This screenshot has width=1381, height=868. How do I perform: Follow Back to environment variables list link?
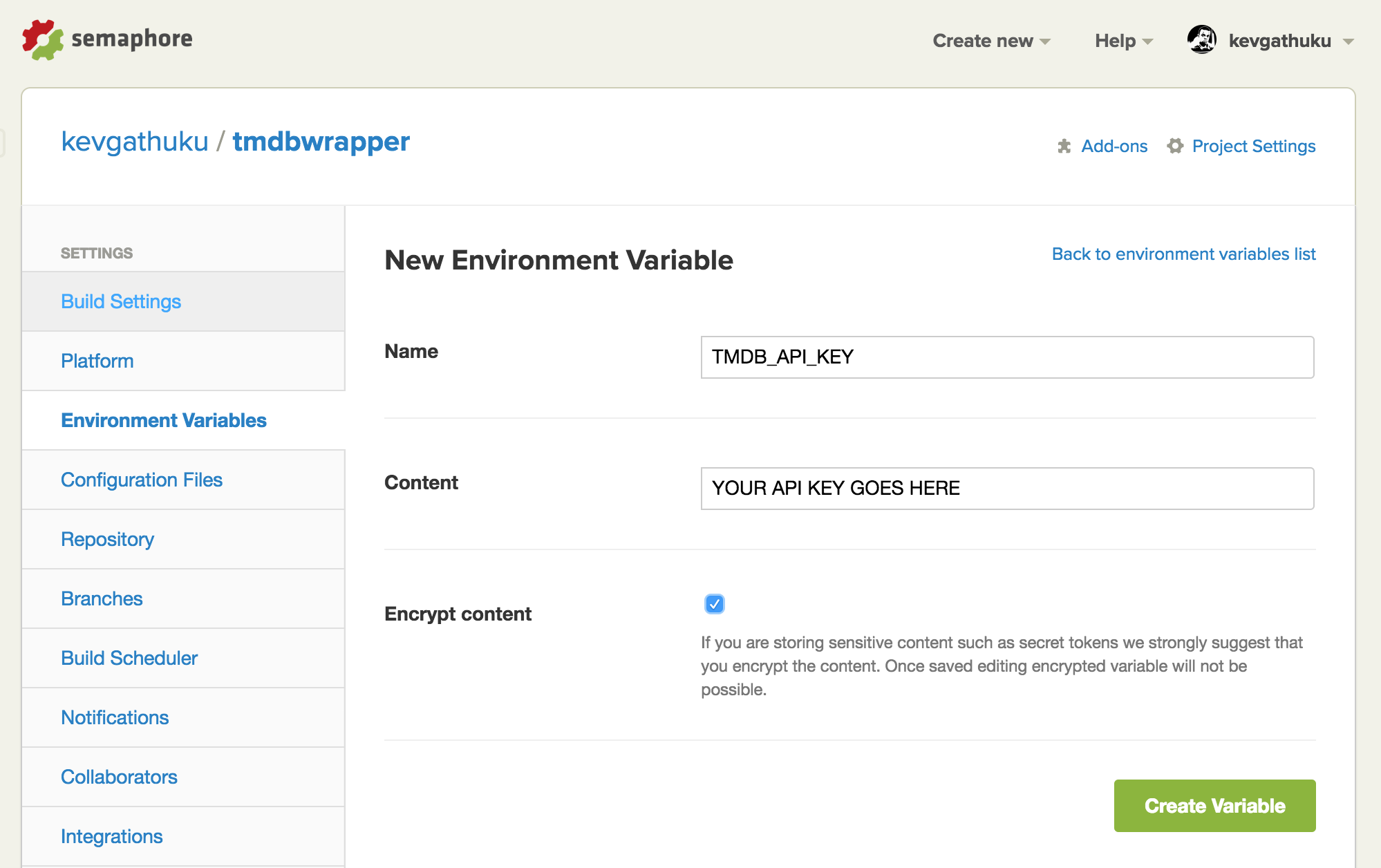[1183, 254]
